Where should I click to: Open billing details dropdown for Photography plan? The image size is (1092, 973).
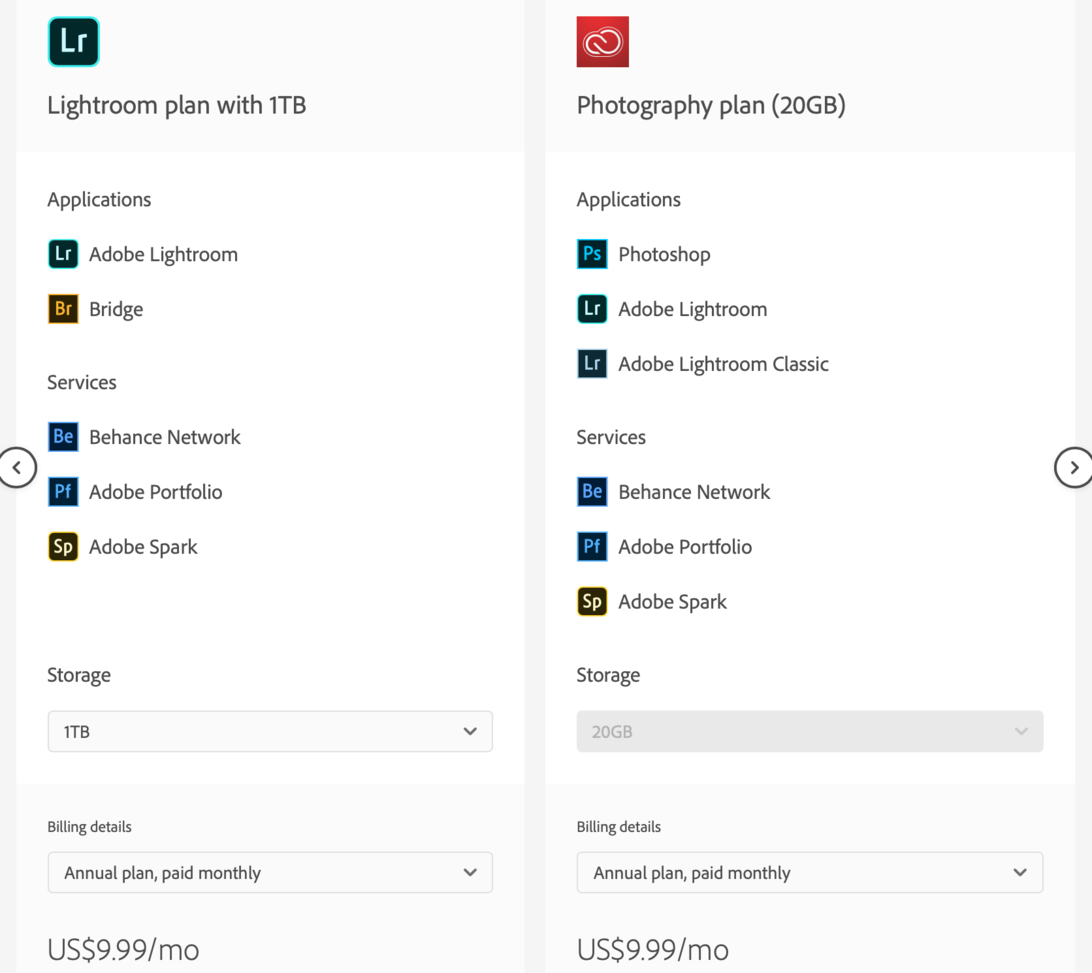point(809,873)
